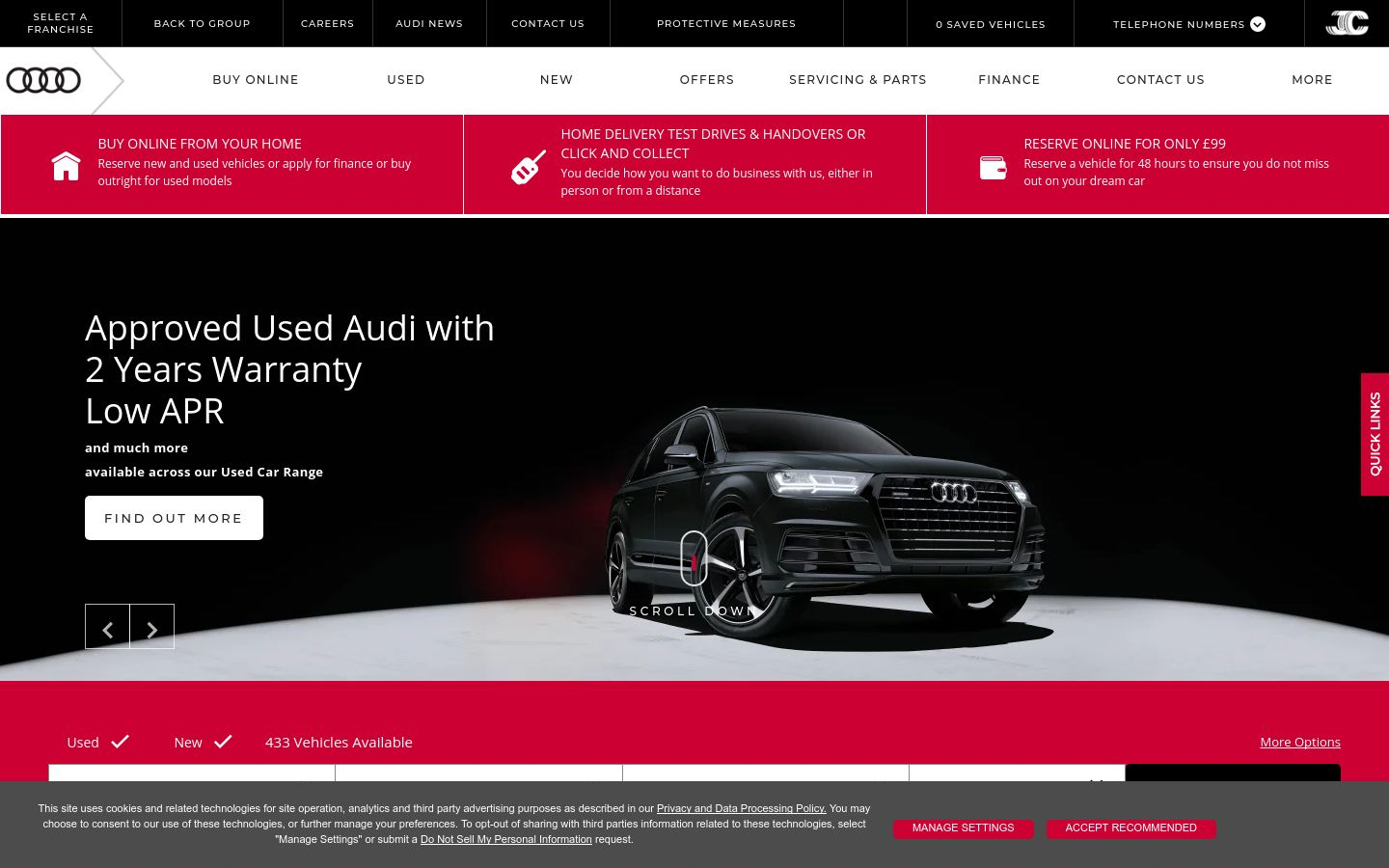Go to previous slide arrow
The width and height of the screenshot is (1389, 868).
tap(107, 627)
